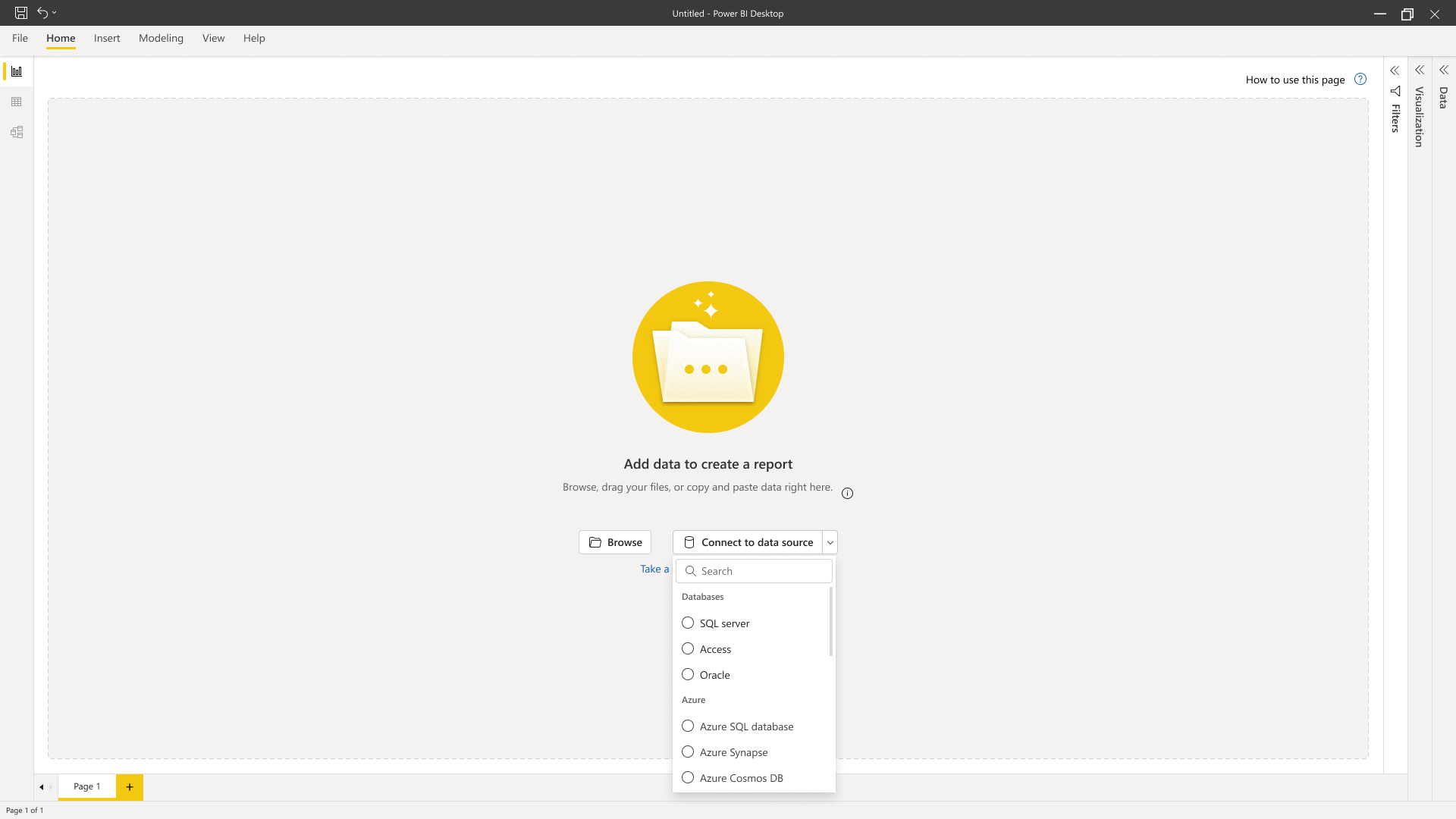
Task: Open the Table view sidebar icon
Action: click(x=17, y=102)
